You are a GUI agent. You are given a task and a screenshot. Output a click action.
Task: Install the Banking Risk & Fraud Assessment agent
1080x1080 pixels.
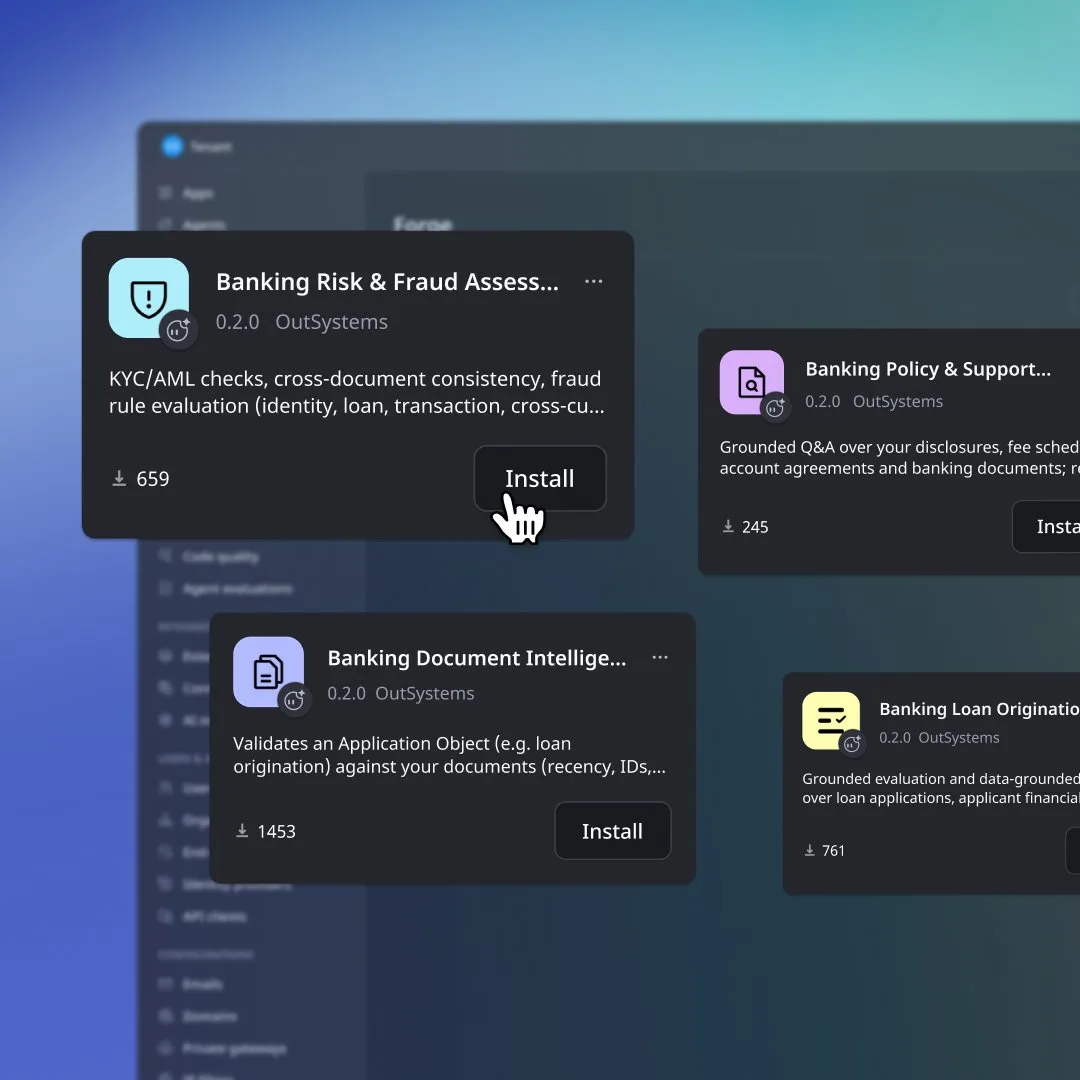pyautogui.click(x=540, y=479)
